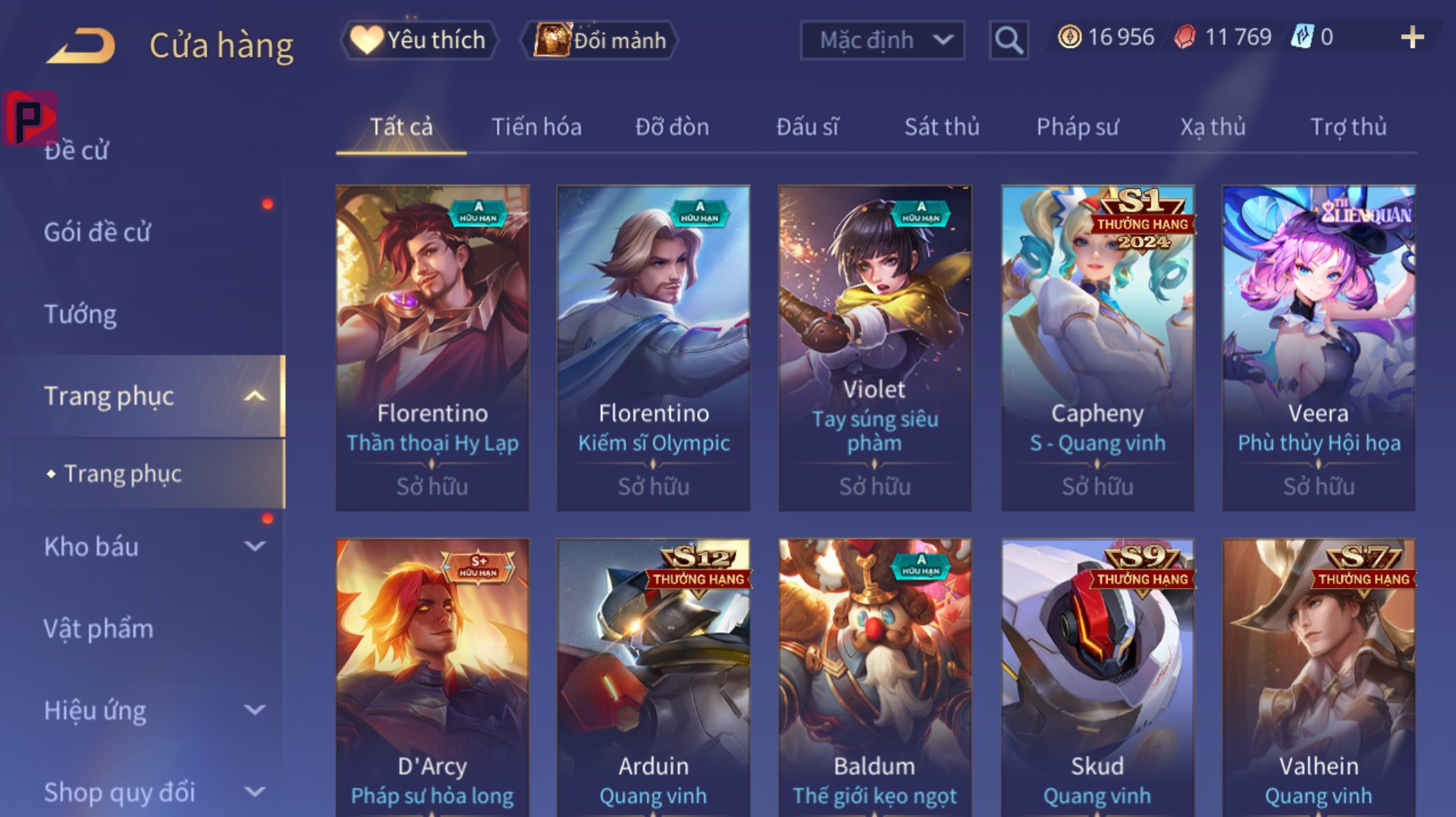The height and width of the screenshot is (817, 1456).
Task: Click the Yêu thích heart icon
Action: tap(366, 40)
